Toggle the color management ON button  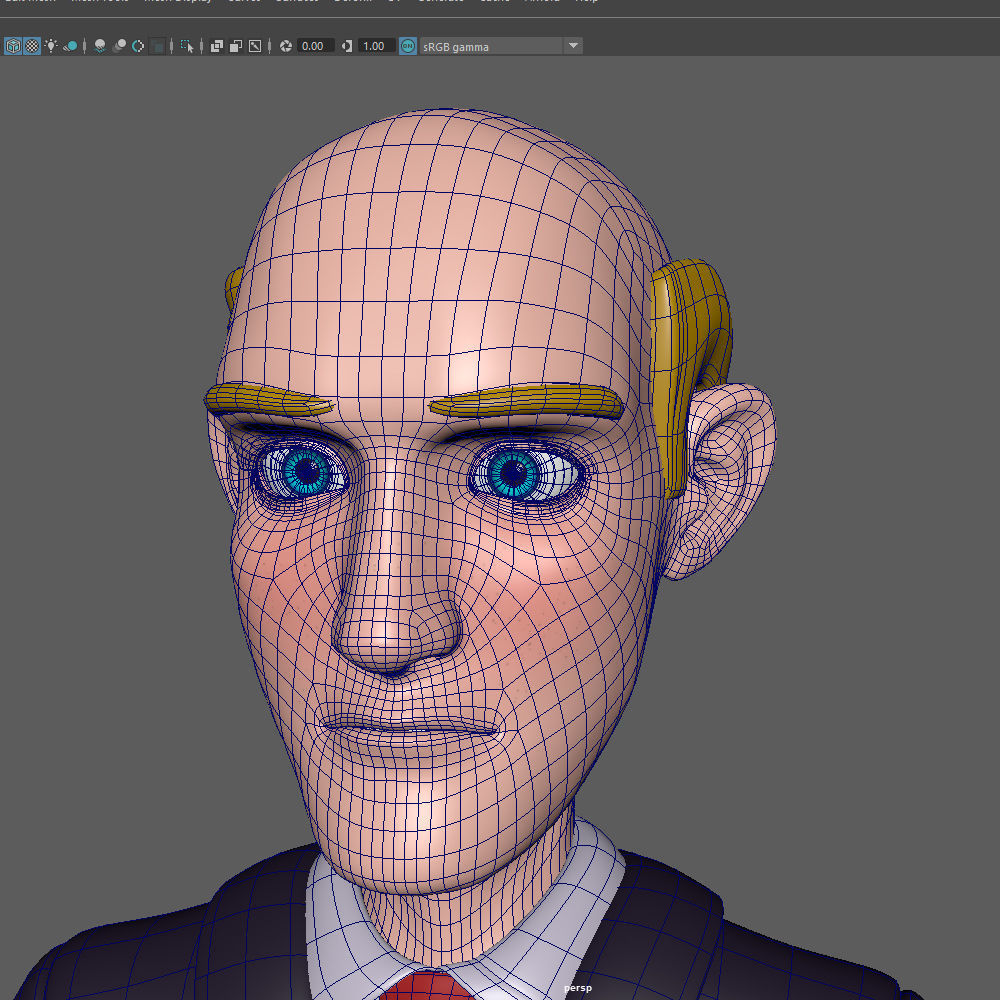[408, 46]
